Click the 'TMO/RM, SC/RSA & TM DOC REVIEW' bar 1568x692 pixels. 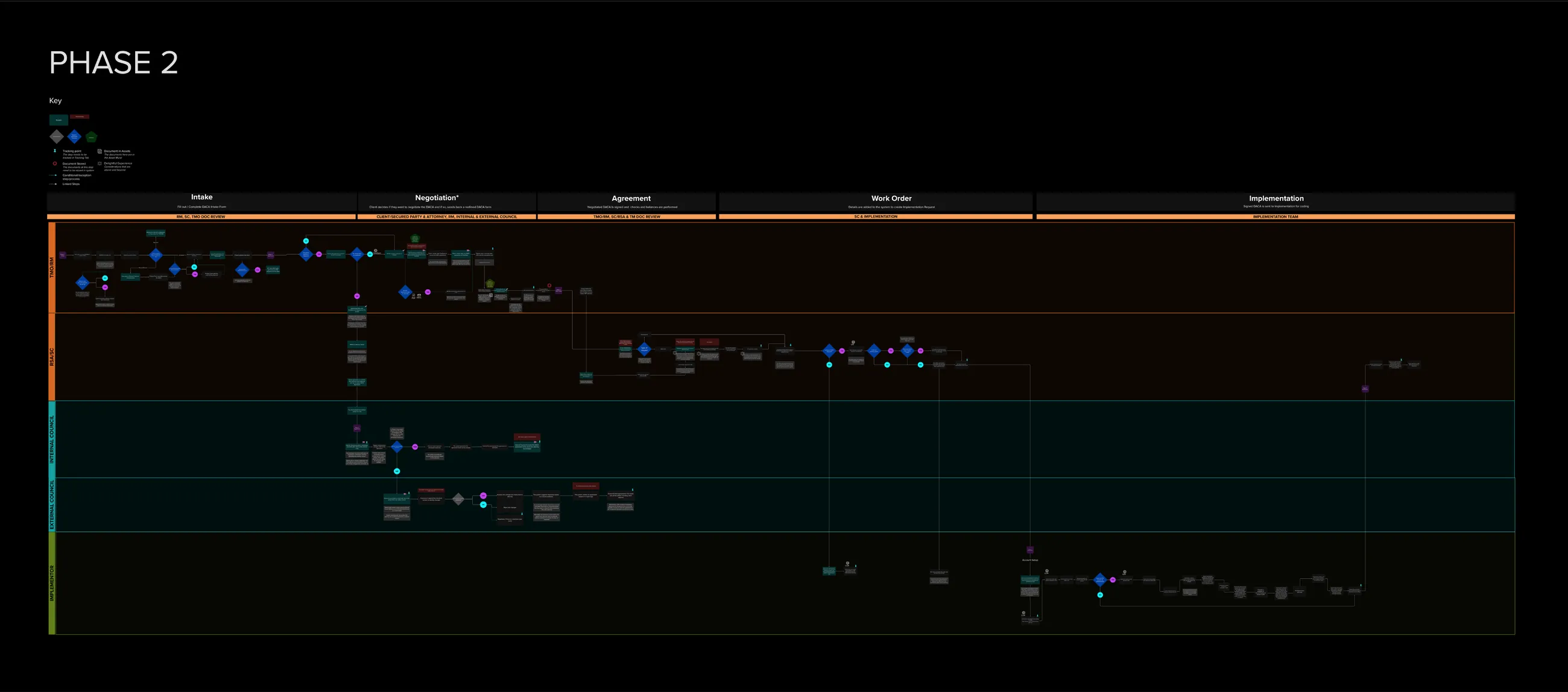click(627, 216)
